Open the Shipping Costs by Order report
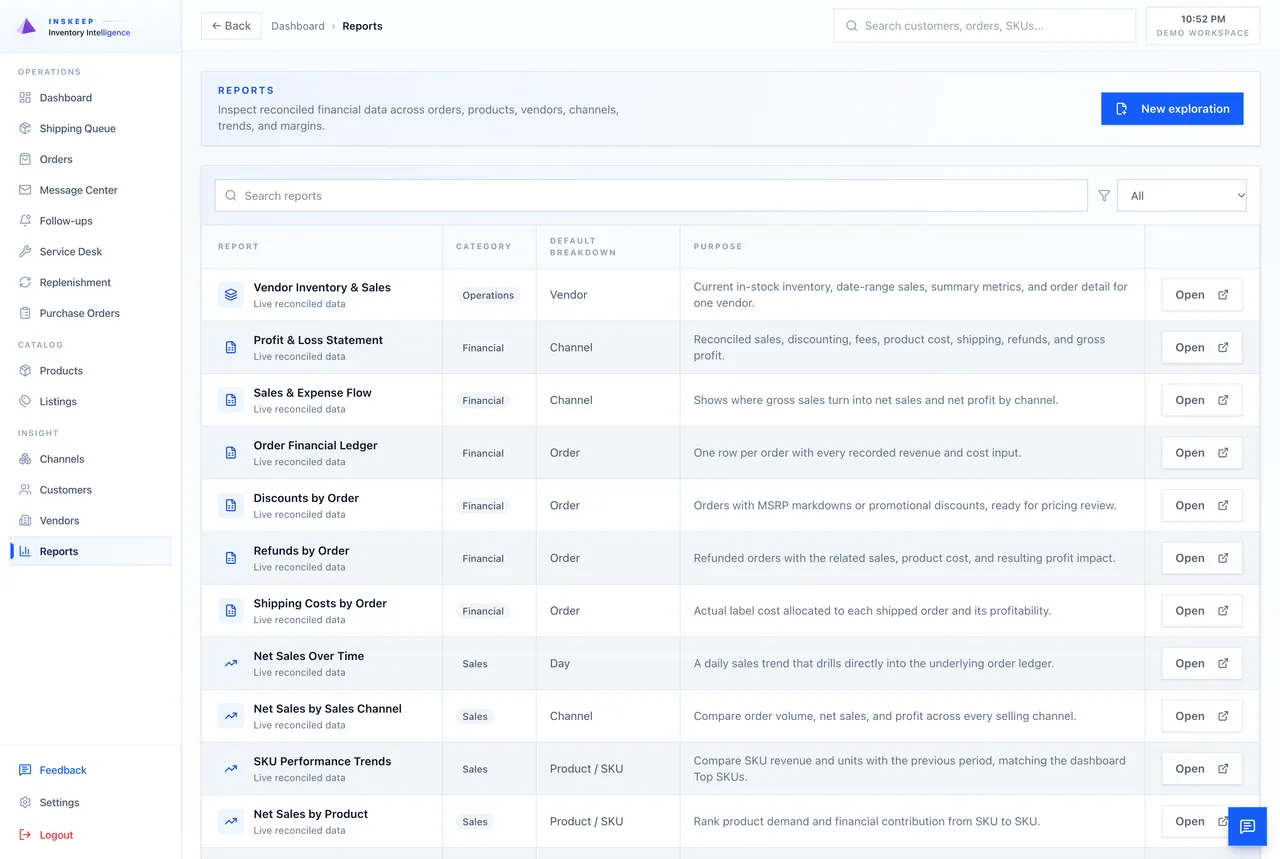This screenshot has width=1280, height=859. click(x=1202, y=610)
